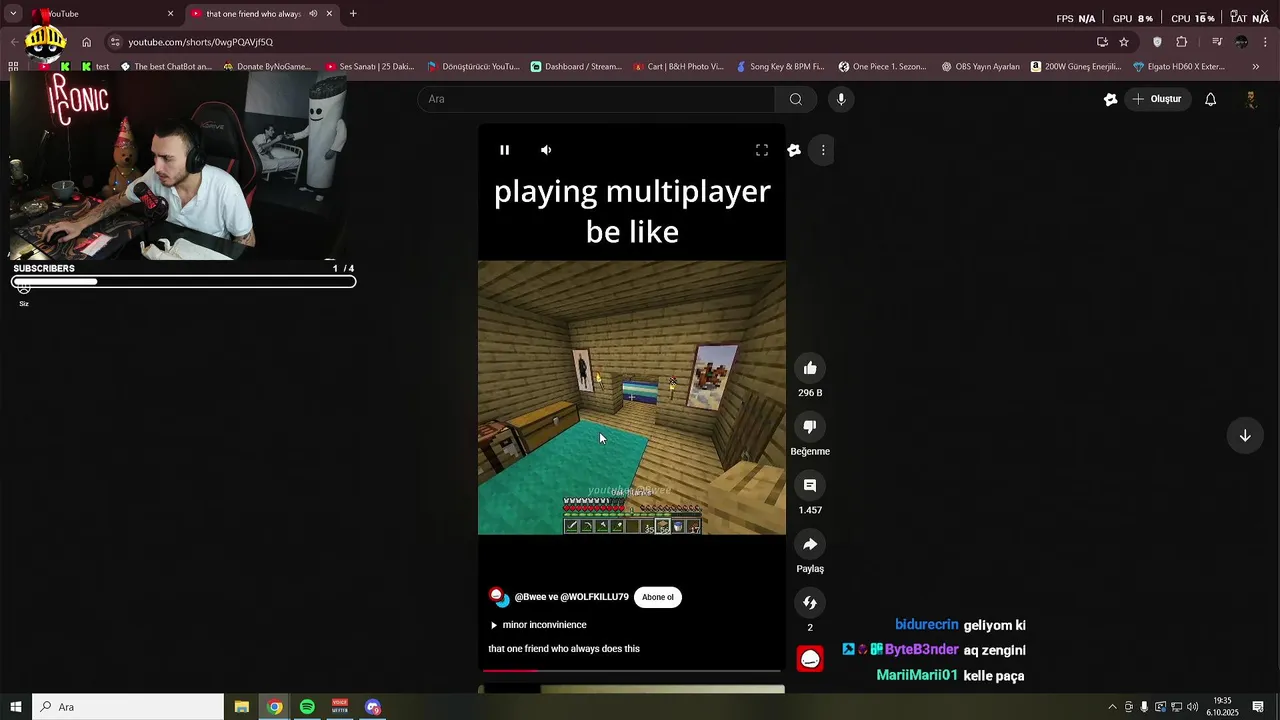
Task: Open the Chrome profile avatar
Action: pyautogui.click(x=1241, y=42)
